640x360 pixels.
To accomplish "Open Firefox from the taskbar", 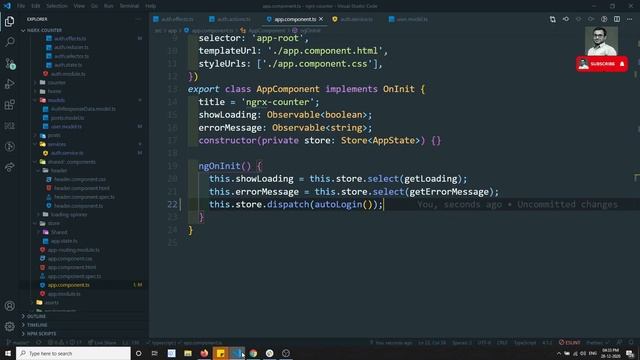I will pos(204,353).
